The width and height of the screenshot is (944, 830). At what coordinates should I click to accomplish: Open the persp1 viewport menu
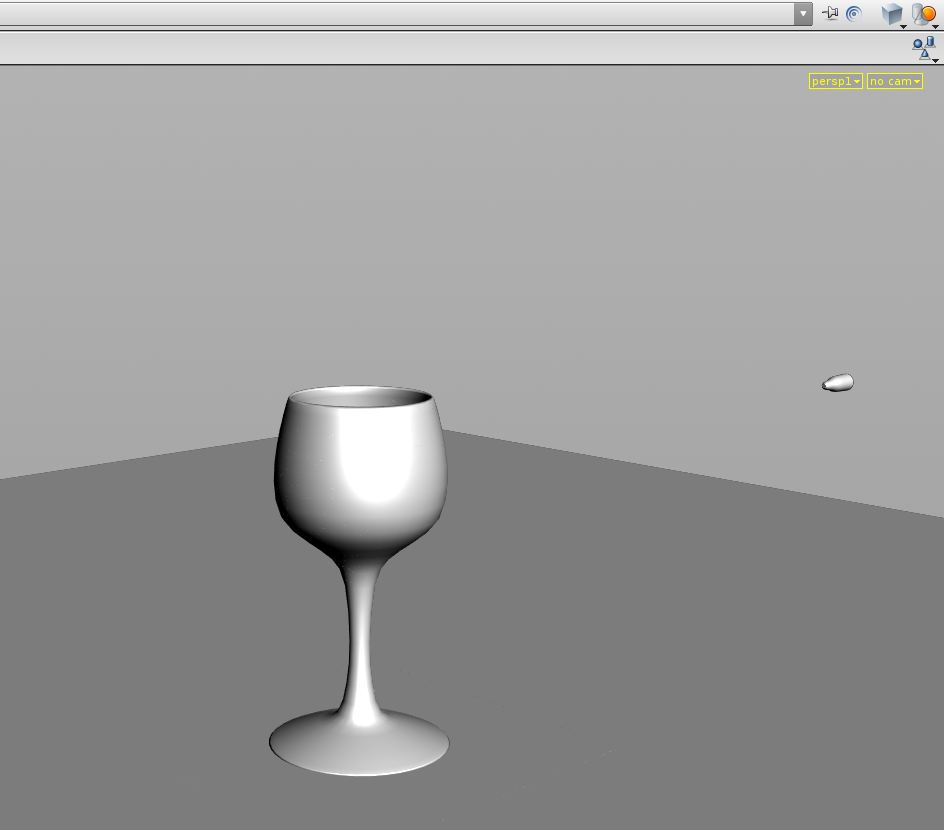coord(836,81)
